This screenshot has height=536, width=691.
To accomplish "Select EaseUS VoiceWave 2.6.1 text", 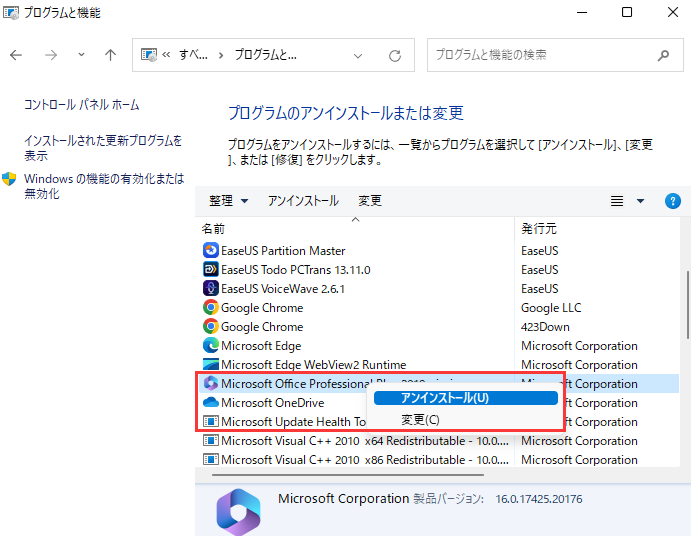I will (283, 289).
